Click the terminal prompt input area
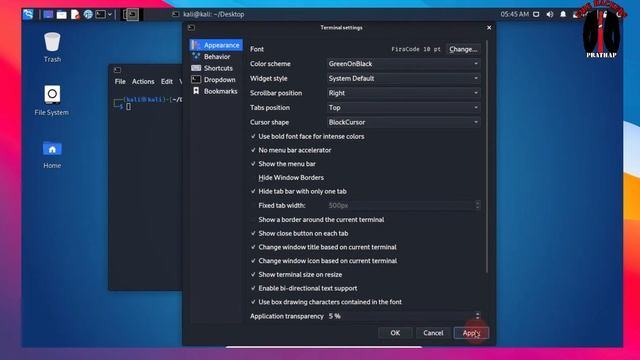The width and height of the screenshot is (640, 360). [x=129, y=107]
